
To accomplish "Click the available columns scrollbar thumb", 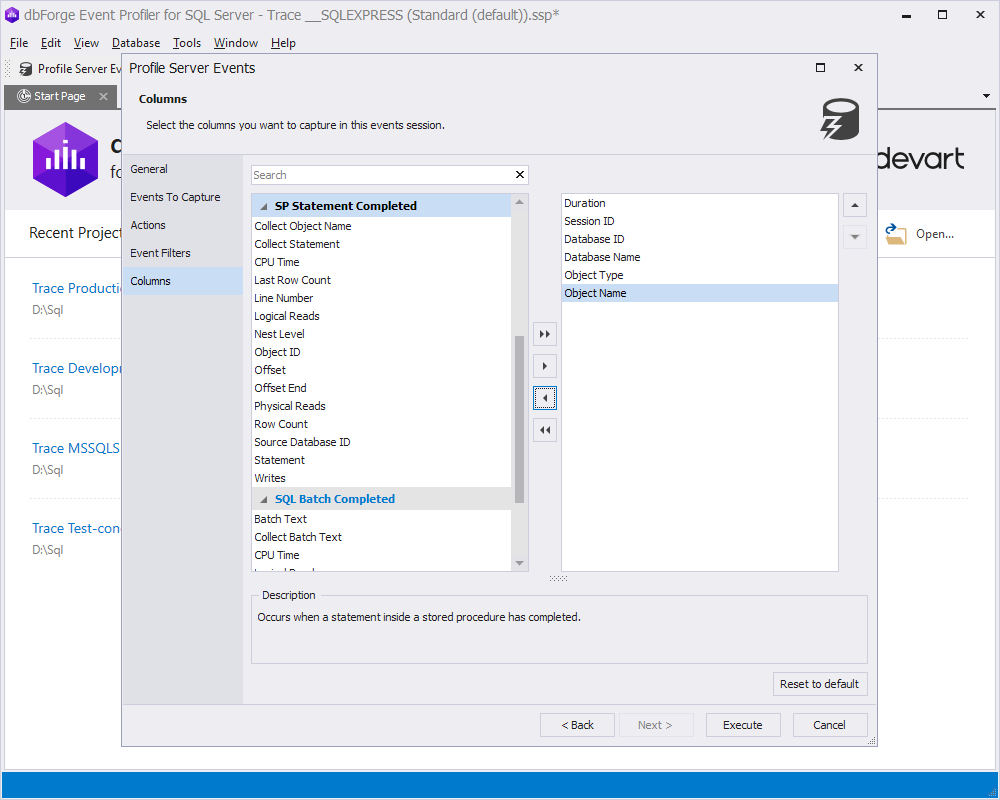I will [x=519, y=419].
